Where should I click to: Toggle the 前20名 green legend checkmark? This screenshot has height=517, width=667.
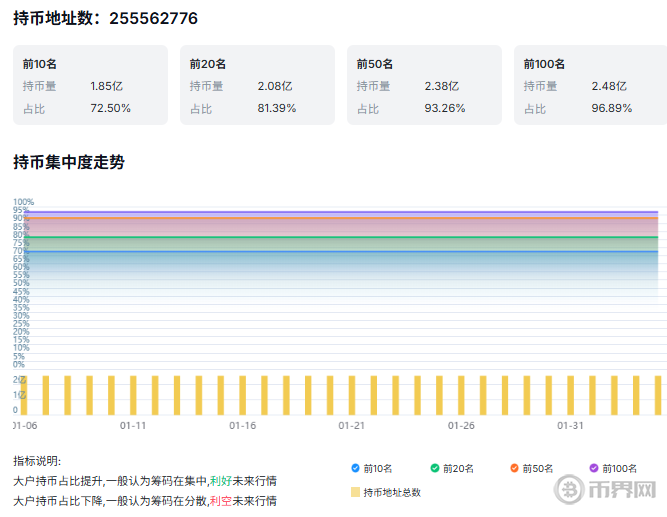pyautogui.click(x=435, y=468)
